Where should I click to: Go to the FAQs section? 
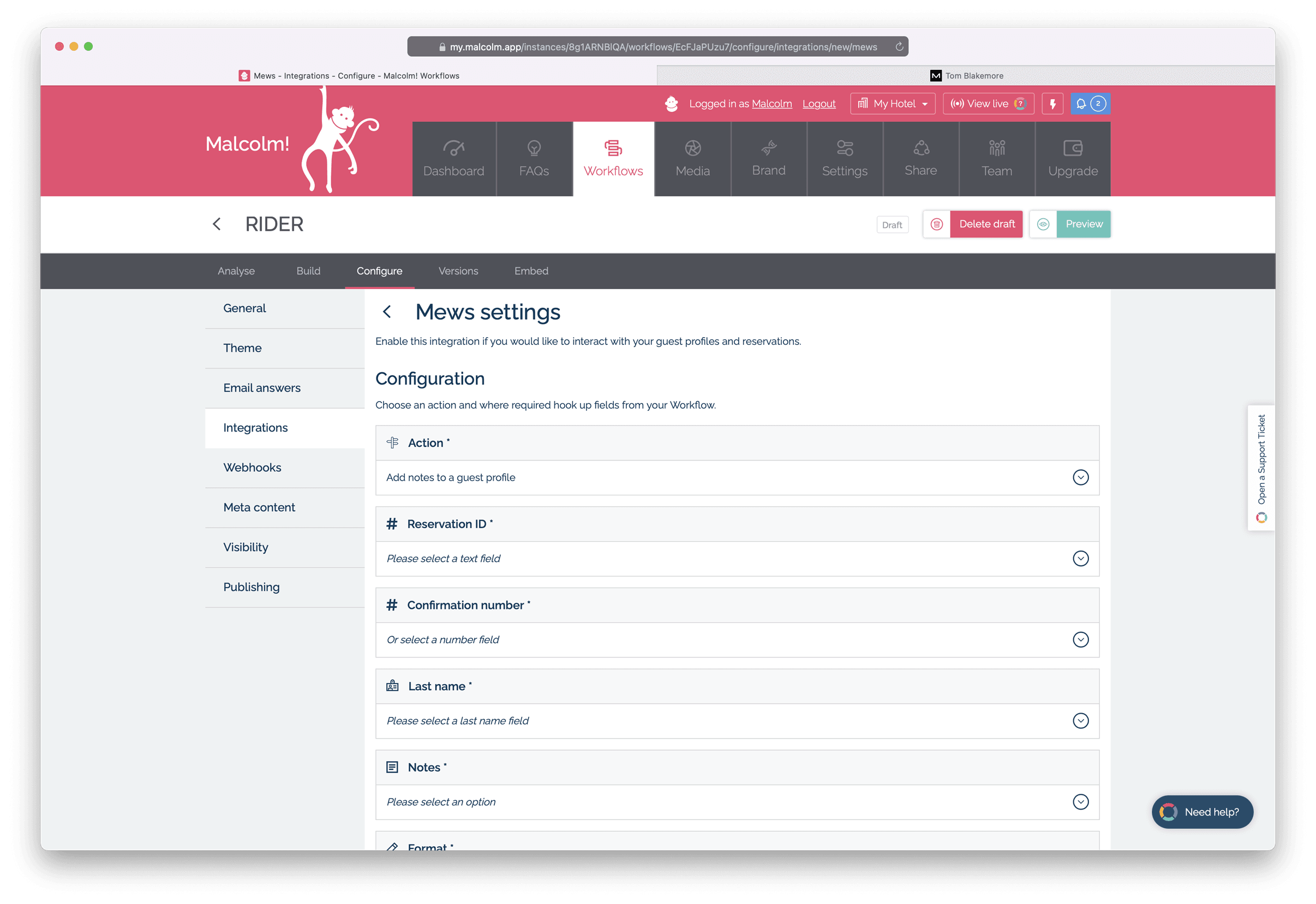pyautogui.click(x=534, y=159)
